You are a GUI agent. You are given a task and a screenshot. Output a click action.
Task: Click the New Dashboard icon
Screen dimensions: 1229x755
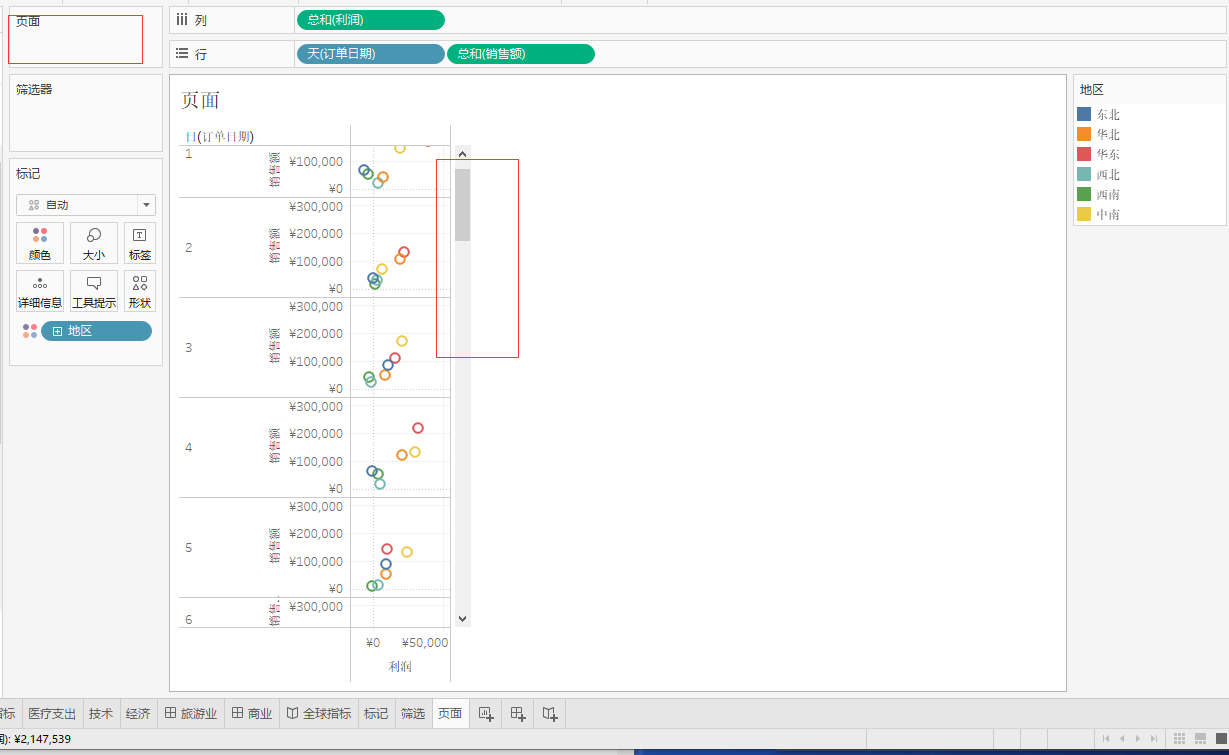pyautogui.click(x=518, y=713)
